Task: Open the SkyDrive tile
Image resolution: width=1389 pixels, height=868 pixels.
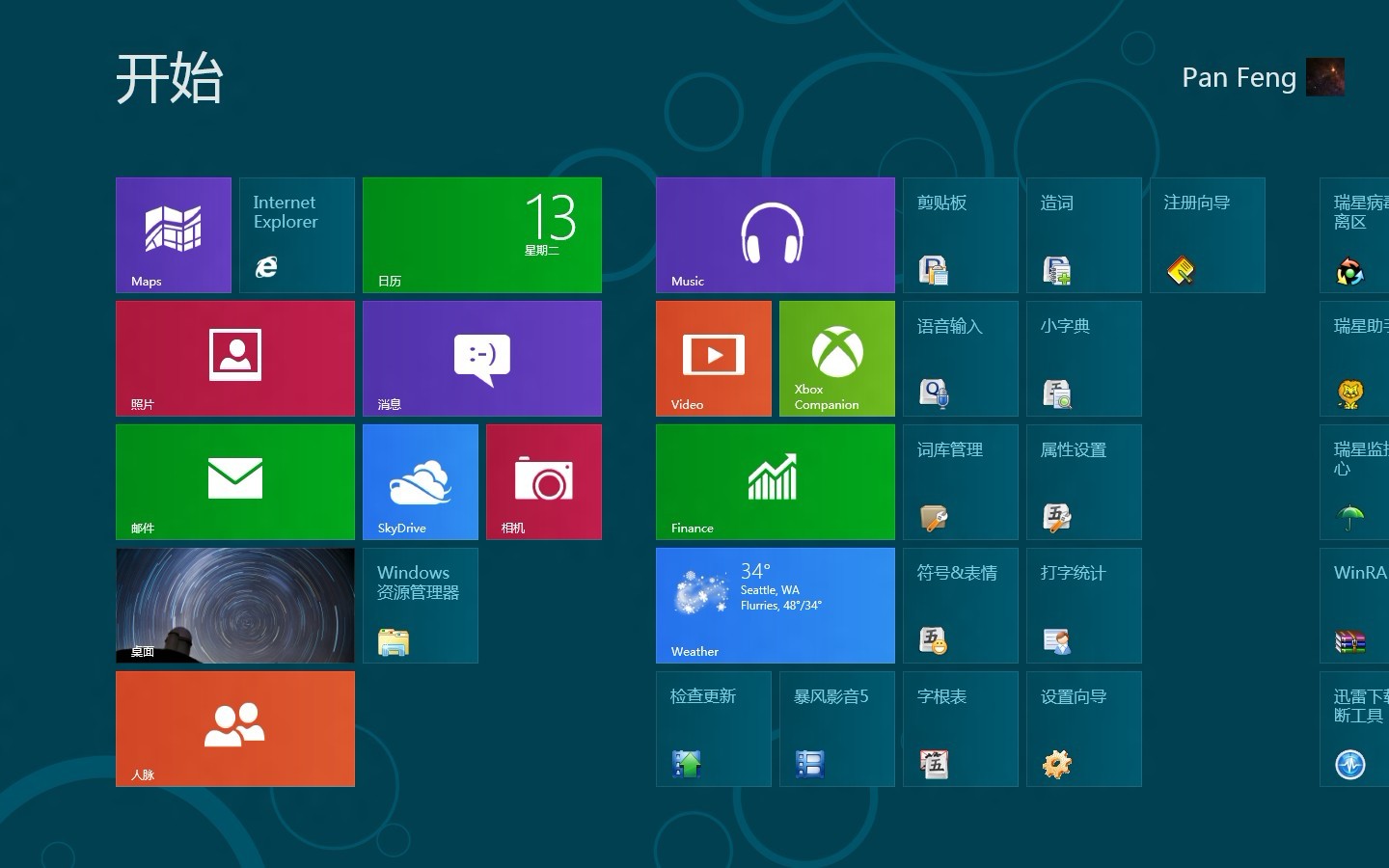Action: [421, 482]
